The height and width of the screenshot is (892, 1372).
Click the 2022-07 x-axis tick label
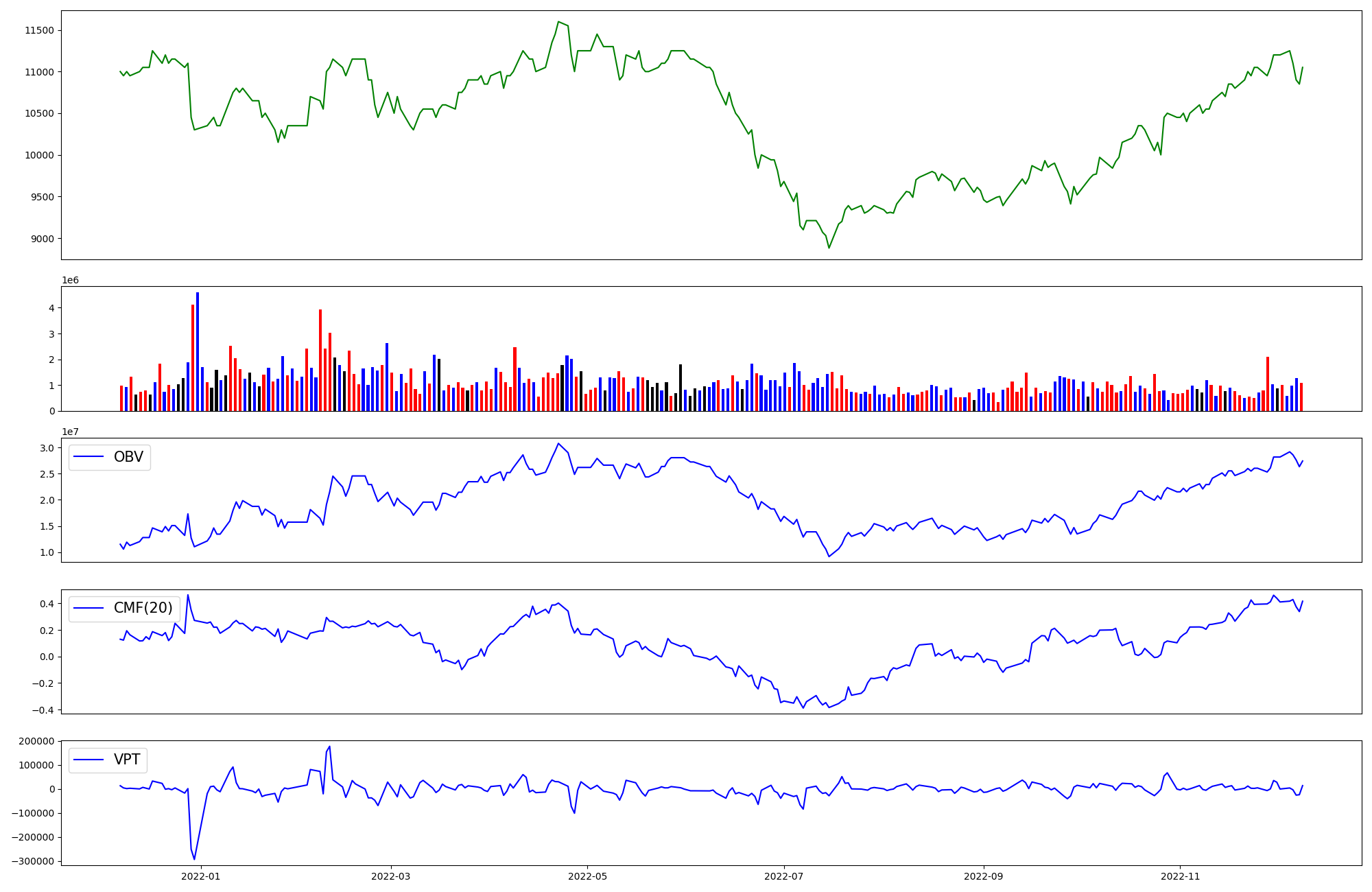point(783,876)
